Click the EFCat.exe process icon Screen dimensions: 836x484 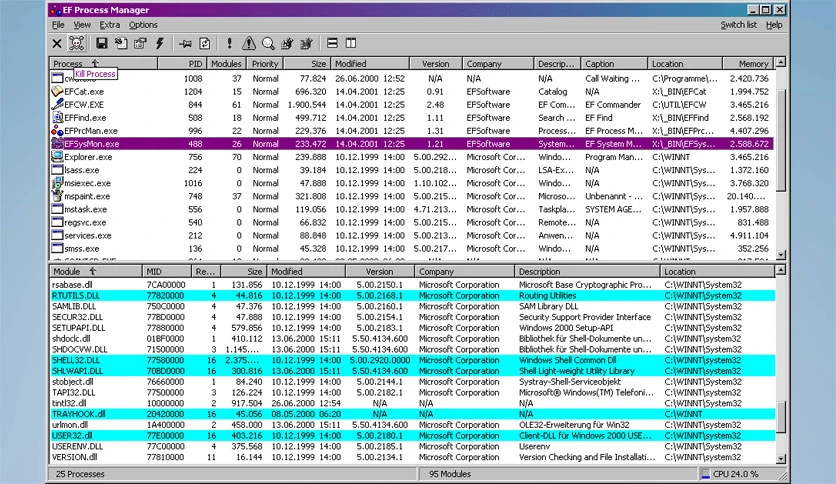point(57,92)
